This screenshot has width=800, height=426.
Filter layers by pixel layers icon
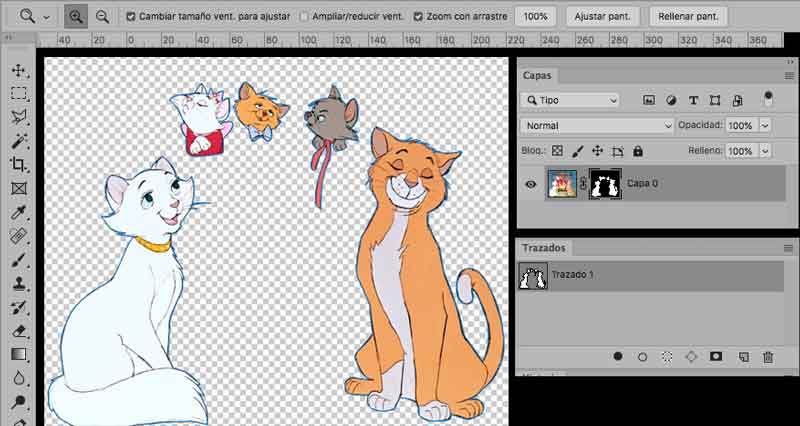click(x=649, y=101)
